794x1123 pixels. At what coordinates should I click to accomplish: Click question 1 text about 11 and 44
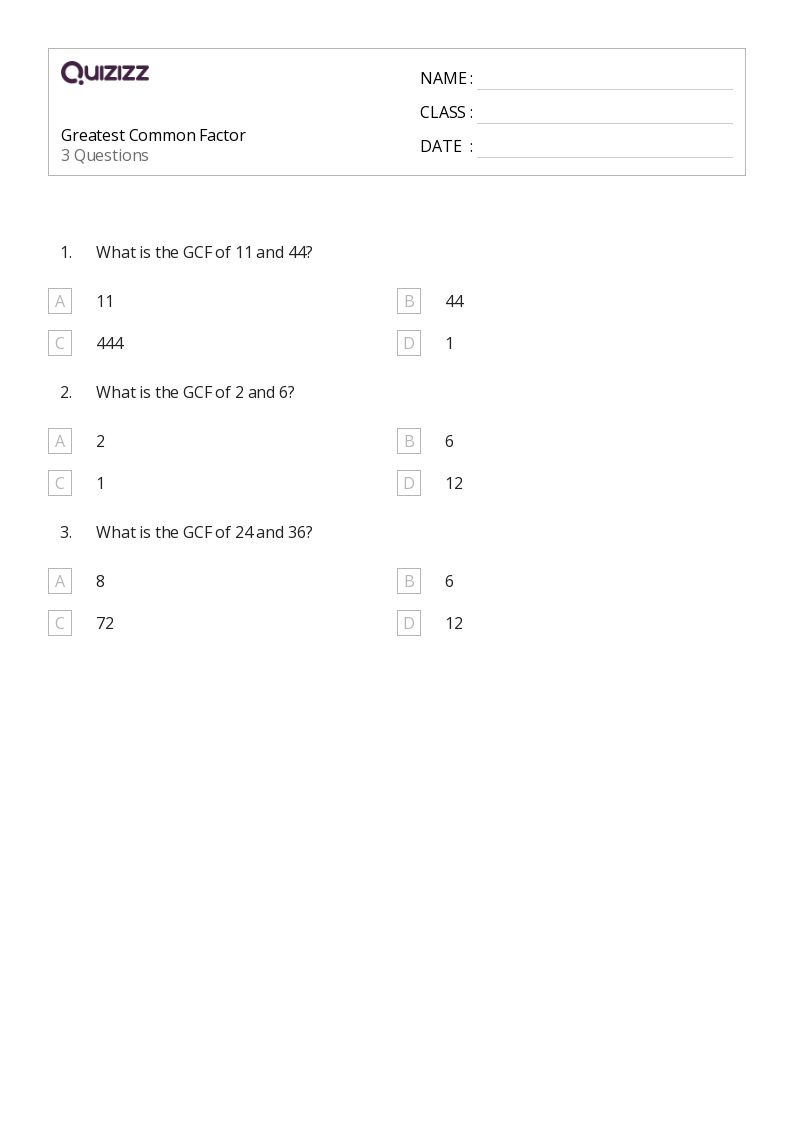point(204,252)
